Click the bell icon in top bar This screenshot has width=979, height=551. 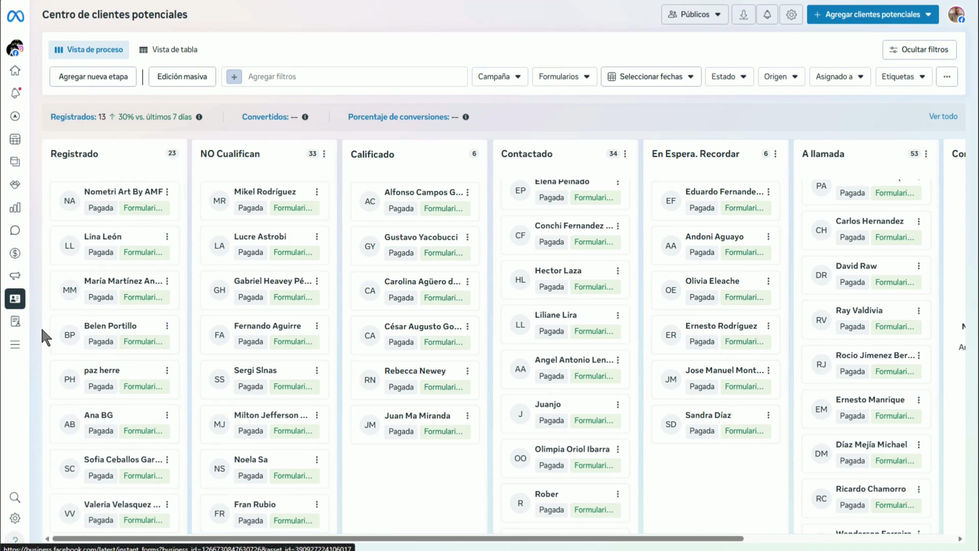(x=767, y=14)
